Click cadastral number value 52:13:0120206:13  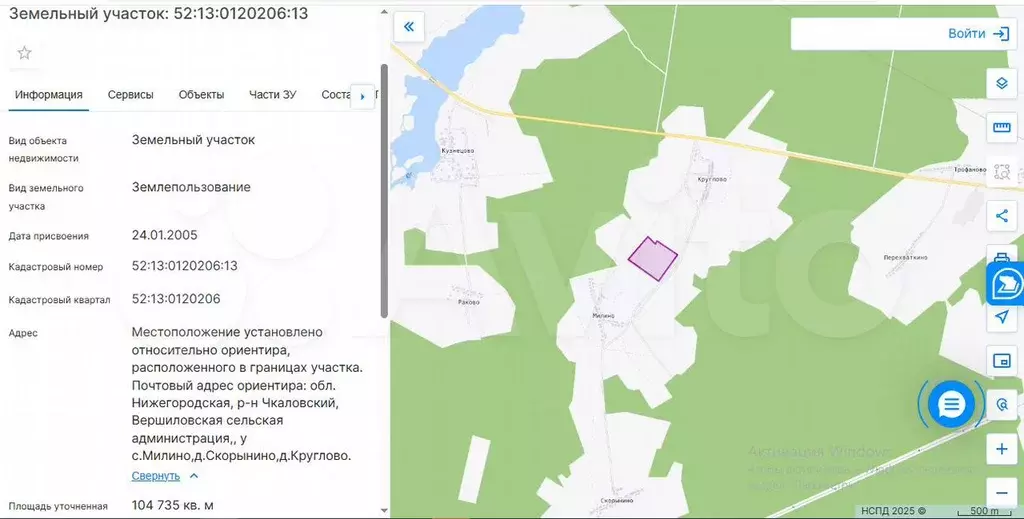(x=185, y=266)
